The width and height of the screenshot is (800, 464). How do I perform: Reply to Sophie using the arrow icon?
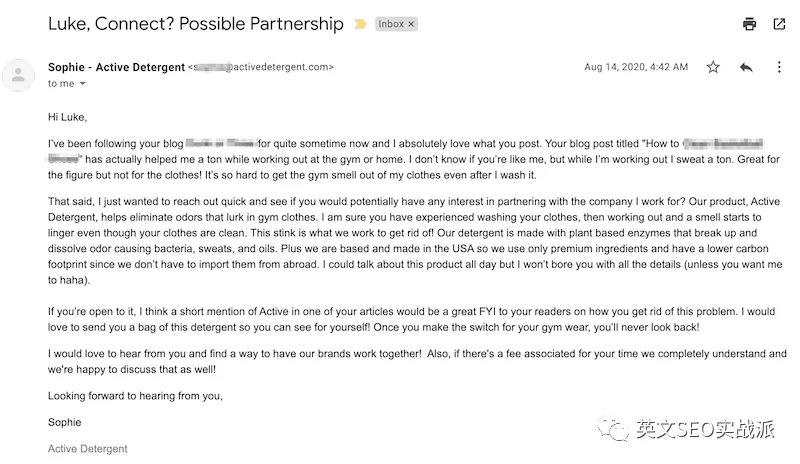pos(746,67)
